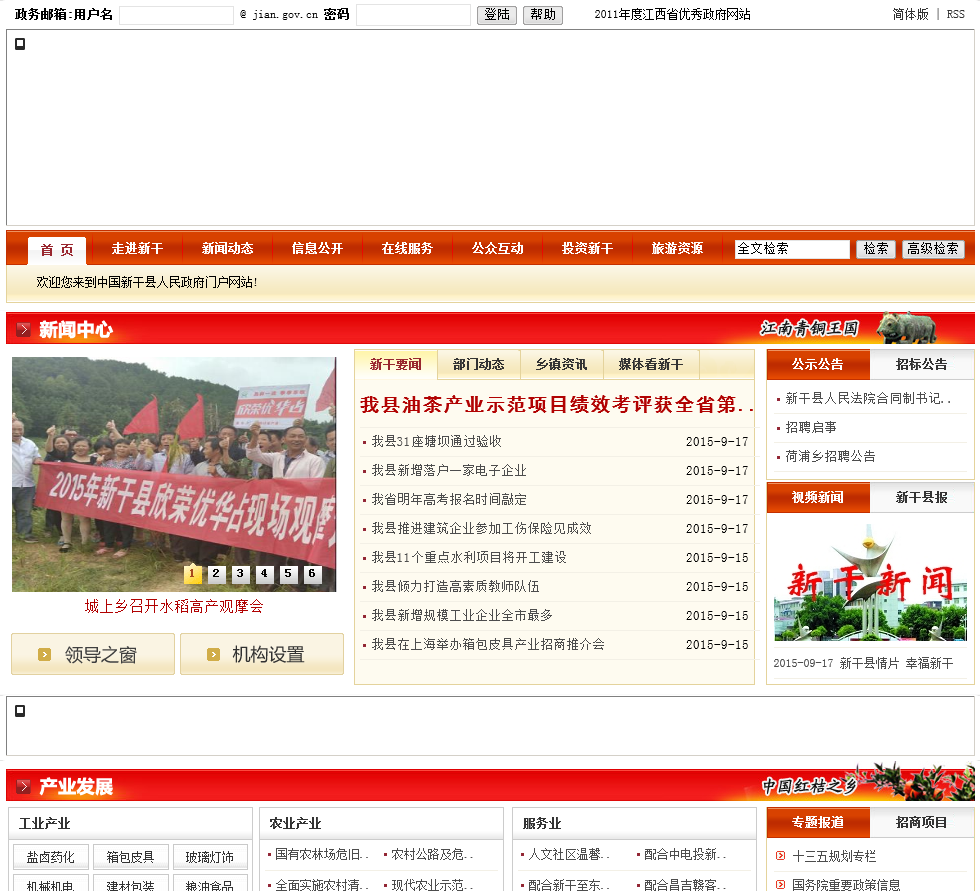Click the 登陆 login button
Viewport: 980px width, 891px height.
497,15
